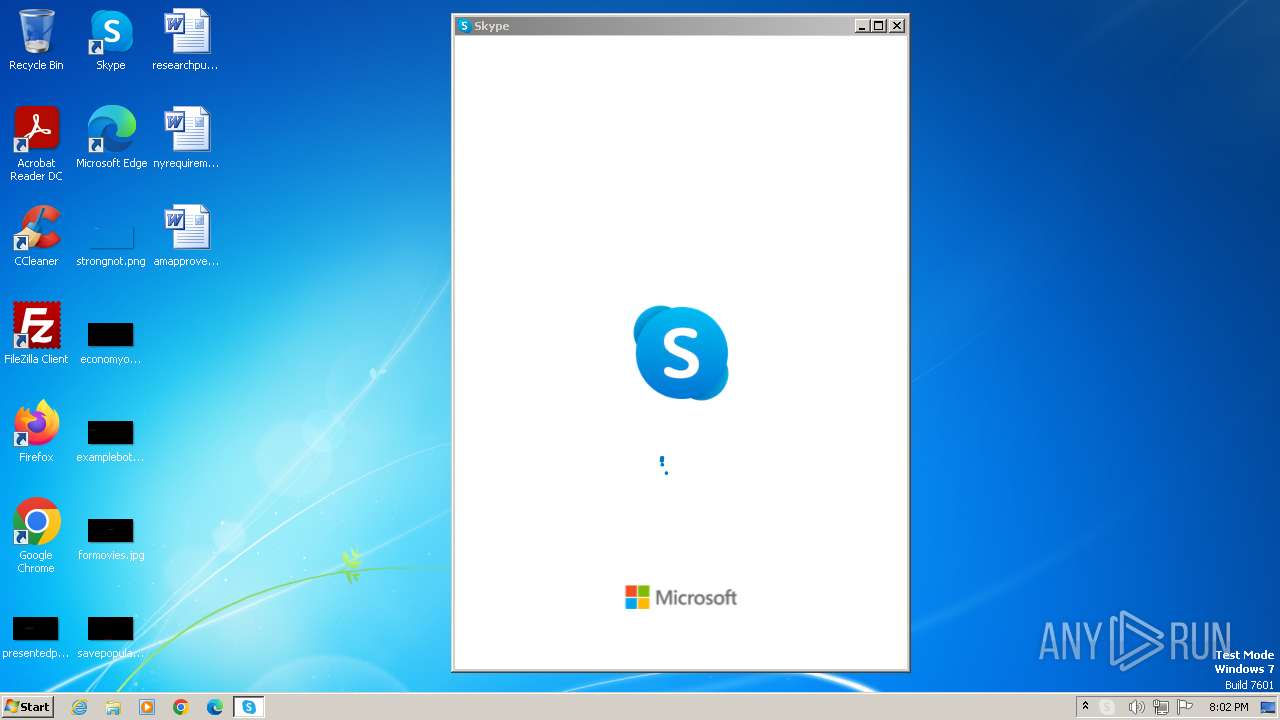Image resolution: width=1280 pixels, height=720 pixels.
Task: Open the clock showing 8:02 PM
Action: tap(1228, 707)
